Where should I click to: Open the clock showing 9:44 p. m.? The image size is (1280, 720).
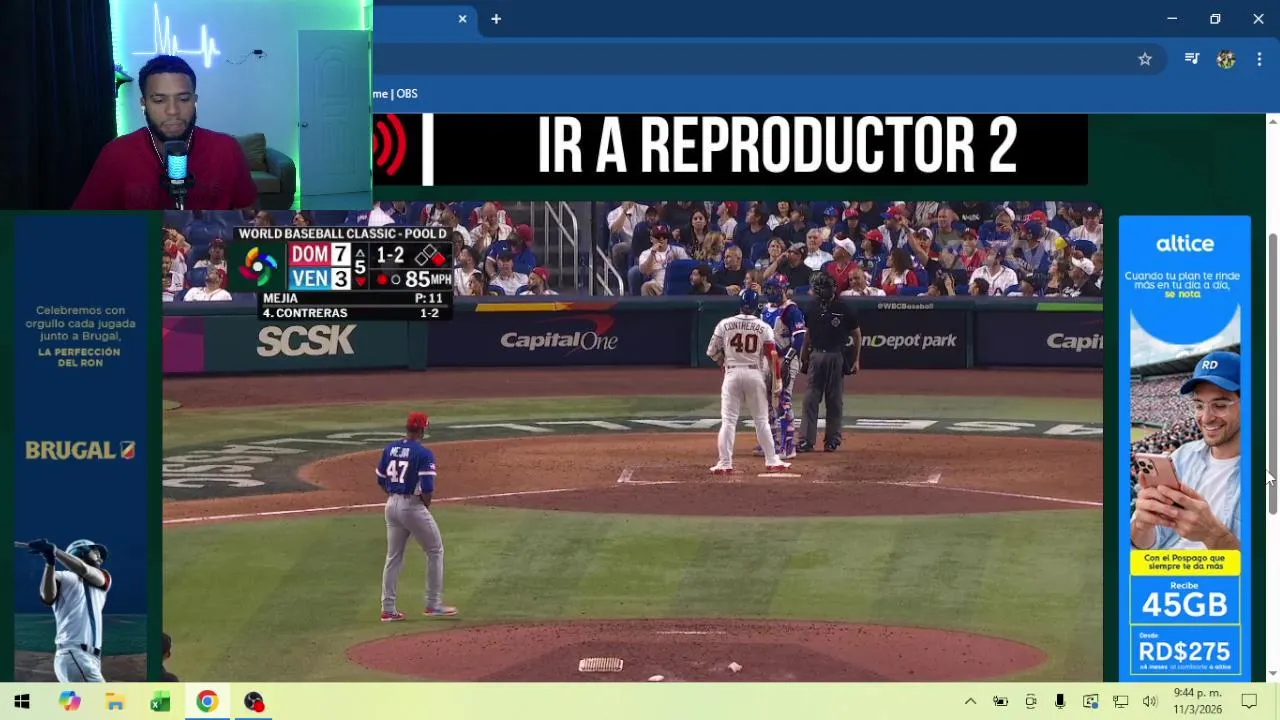click(1198, 701)
